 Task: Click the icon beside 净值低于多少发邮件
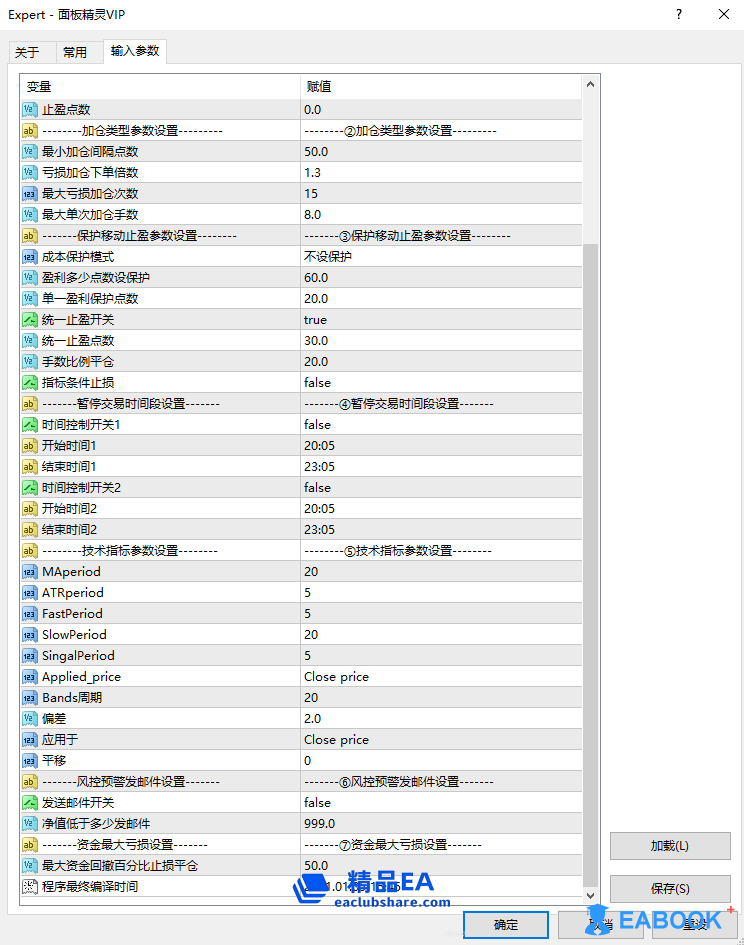(x=30, y=824)
